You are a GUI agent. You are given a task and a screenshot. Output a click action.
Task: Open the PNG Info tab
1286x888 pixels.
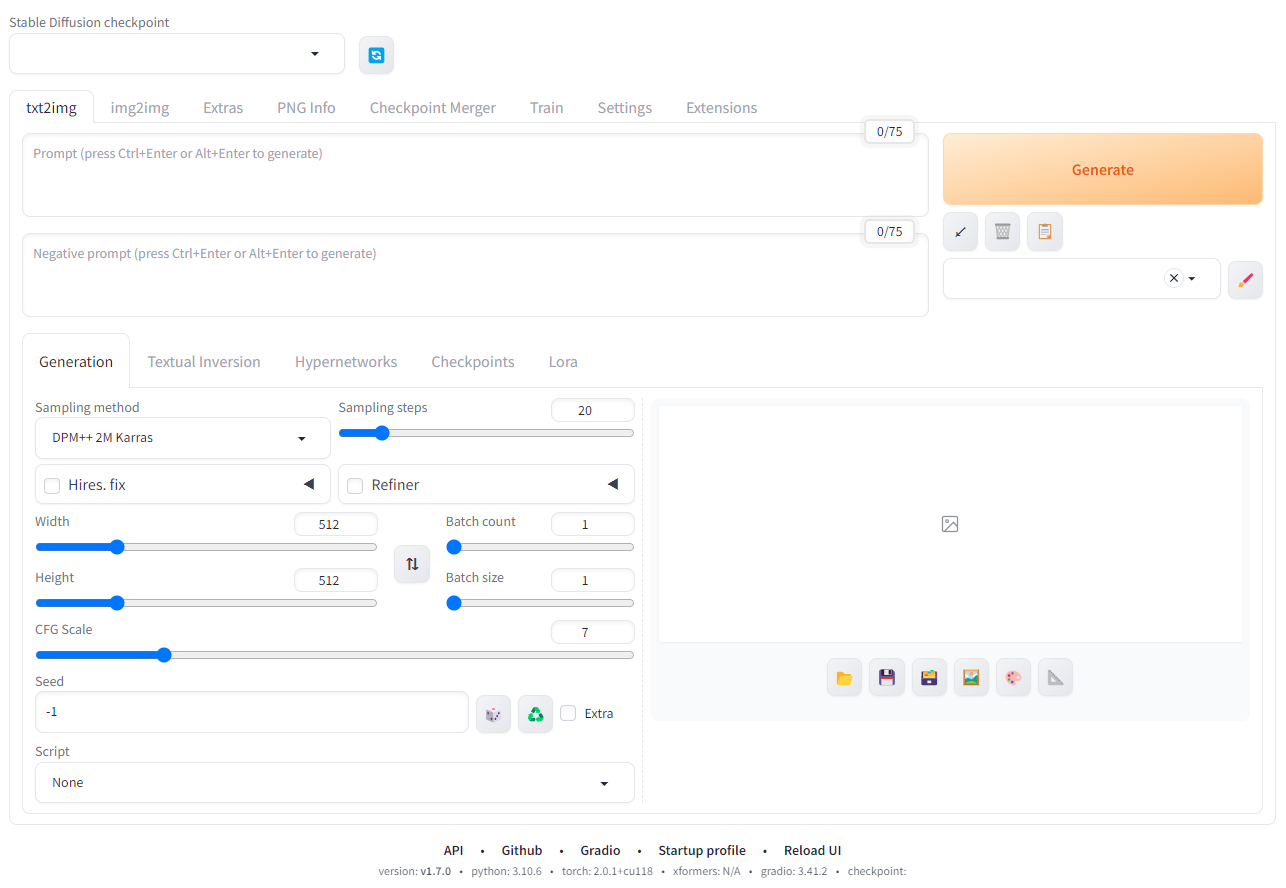click(x=307, y=108)
